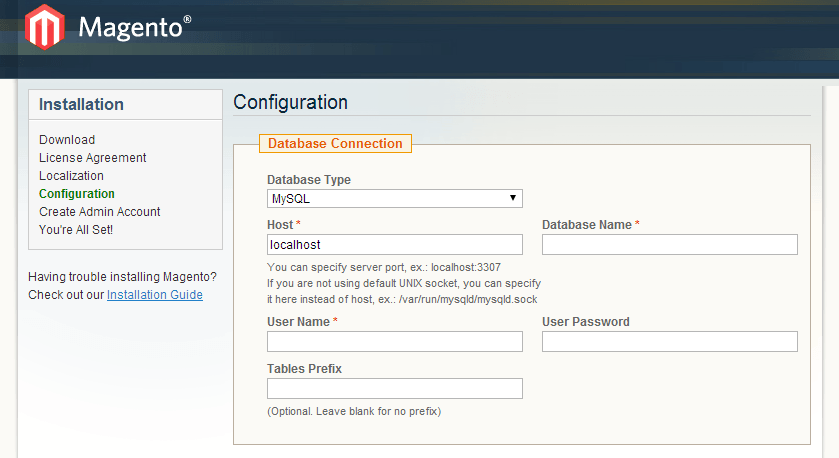Click the Installation sidebar header
The height and width of the screenshot is (458, 839).
82,105
